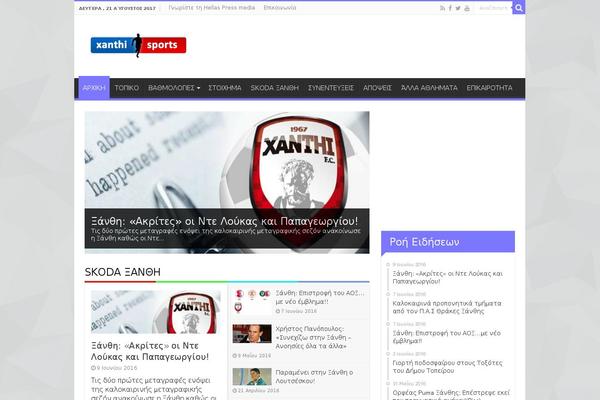Open sidebar news Επιστροφή του ΑΟΞ
The image size is (600, 400).
[446, 337]
